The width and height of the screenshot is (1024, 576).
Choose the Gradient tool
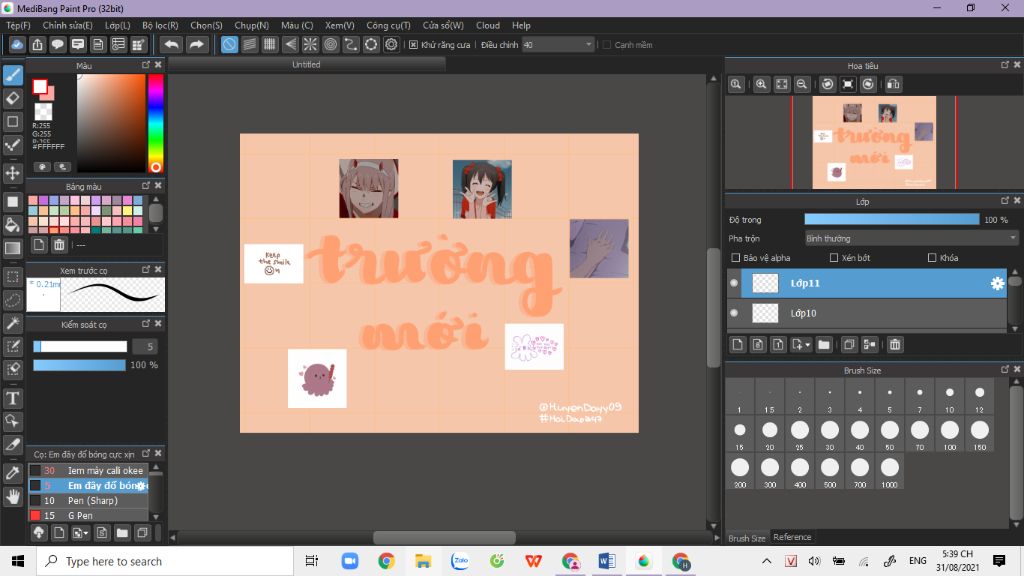(x=12, y=248)
